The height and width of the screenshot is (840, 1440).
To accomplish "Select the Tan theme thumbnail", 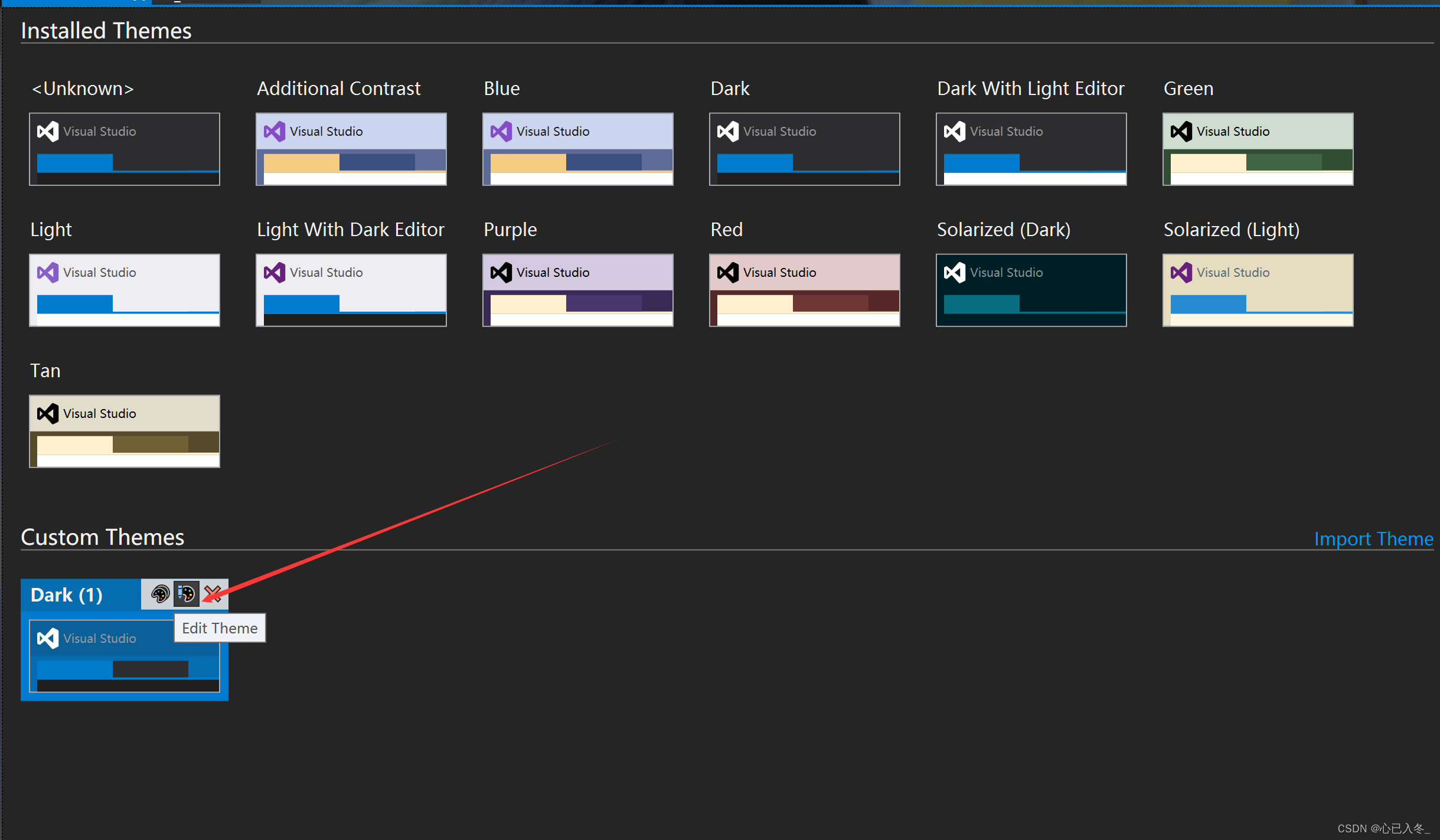I will [x=125, y=432].
